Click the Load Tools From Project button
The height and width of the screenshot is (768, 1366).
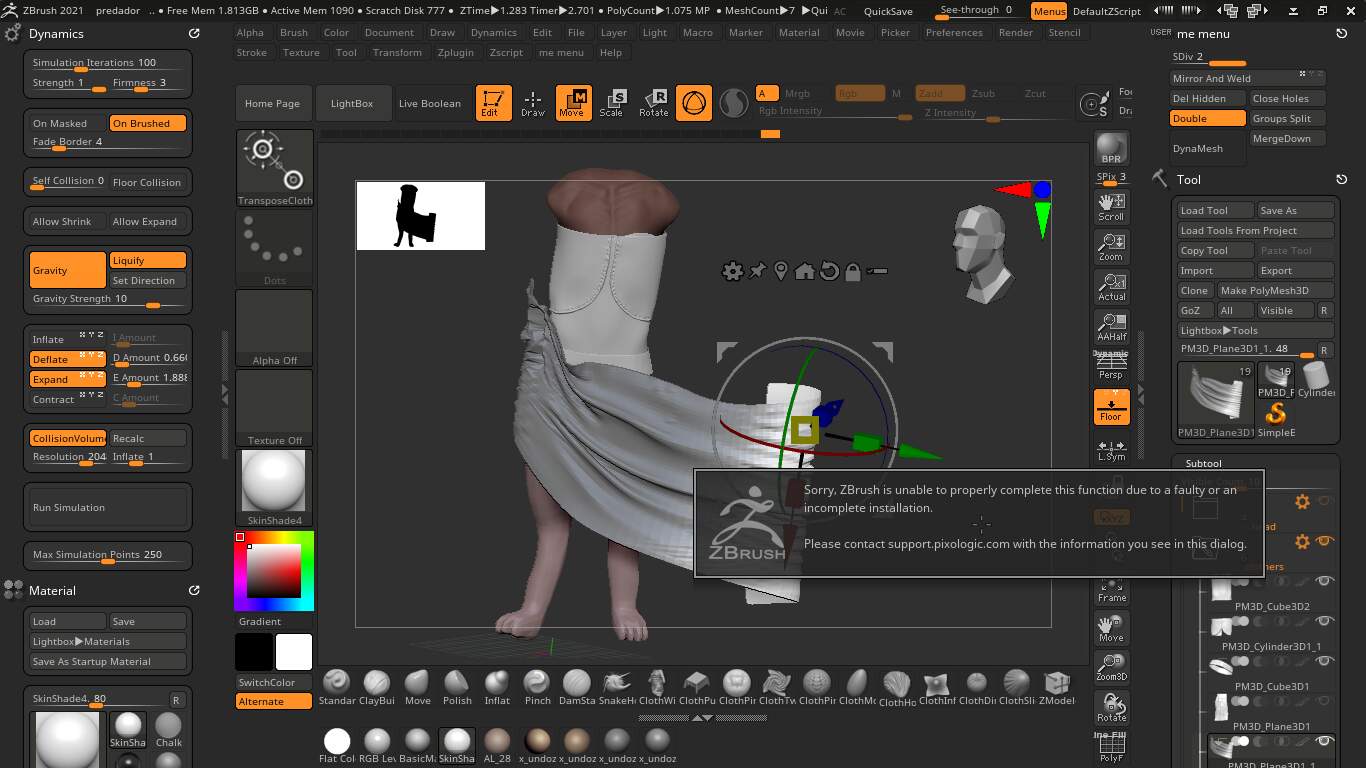[x=1256, y=230]
